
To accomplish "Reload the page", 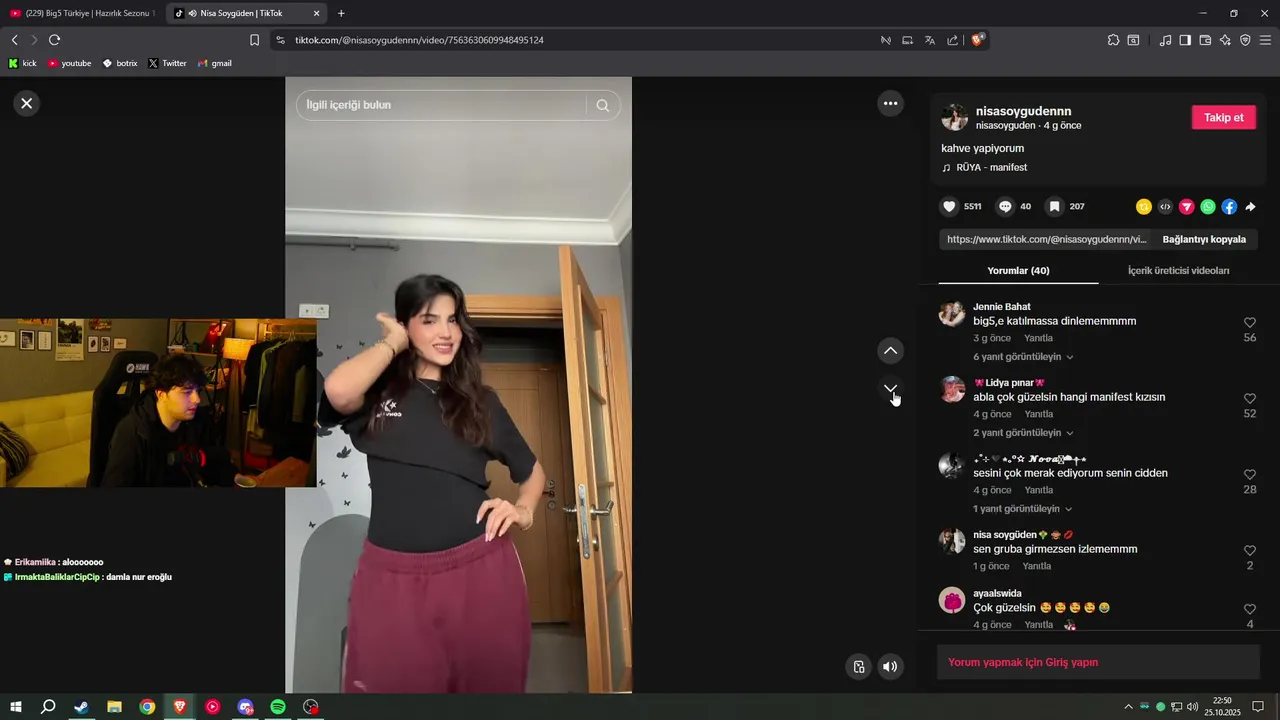I will coord(54,40).
